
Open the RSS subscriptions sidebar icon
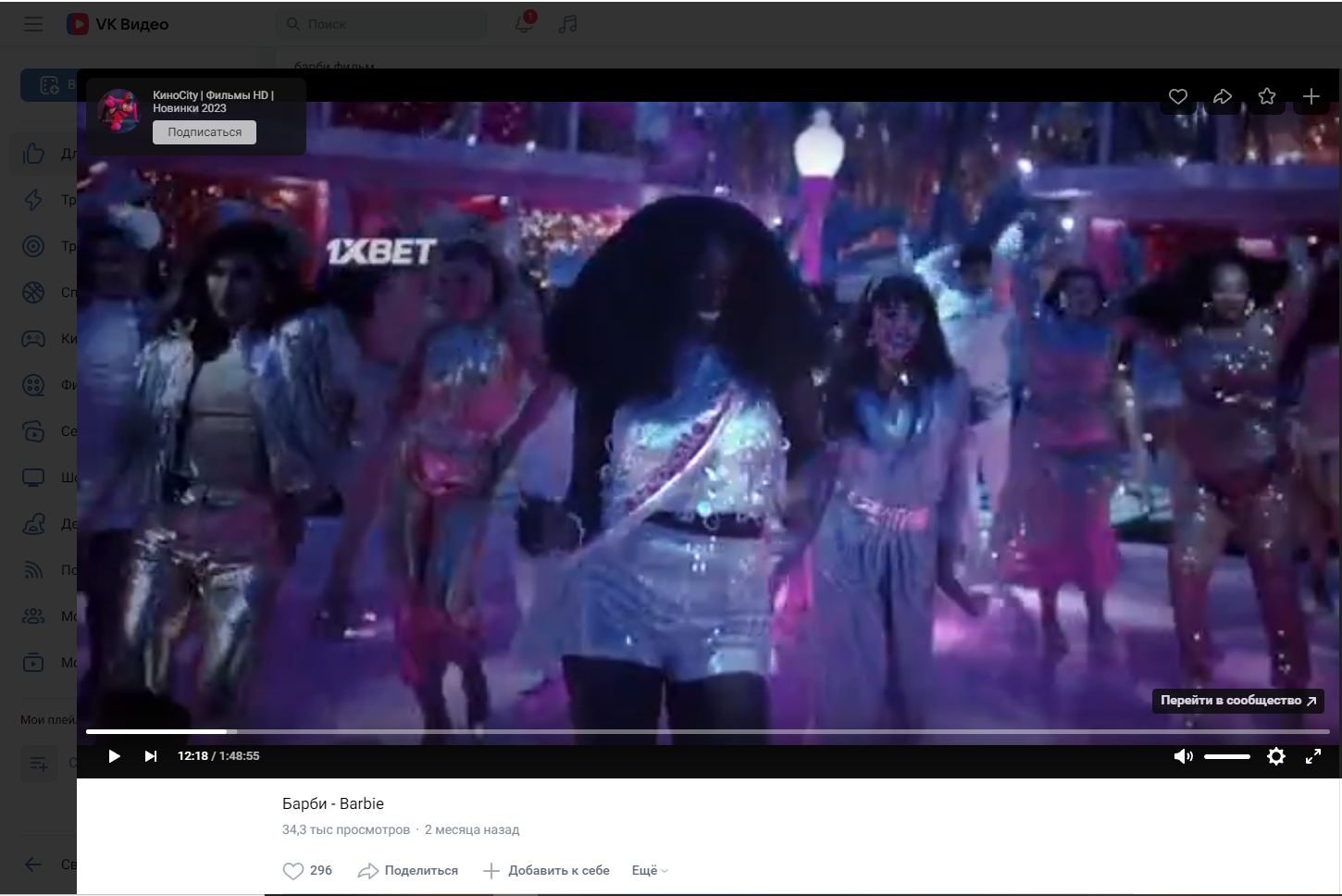[33, 570]
